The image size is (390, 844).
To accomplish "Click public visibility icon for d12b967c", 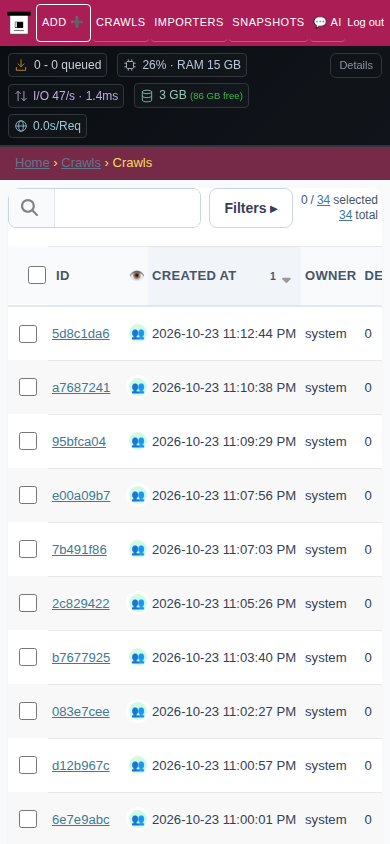I will [138, 766].
